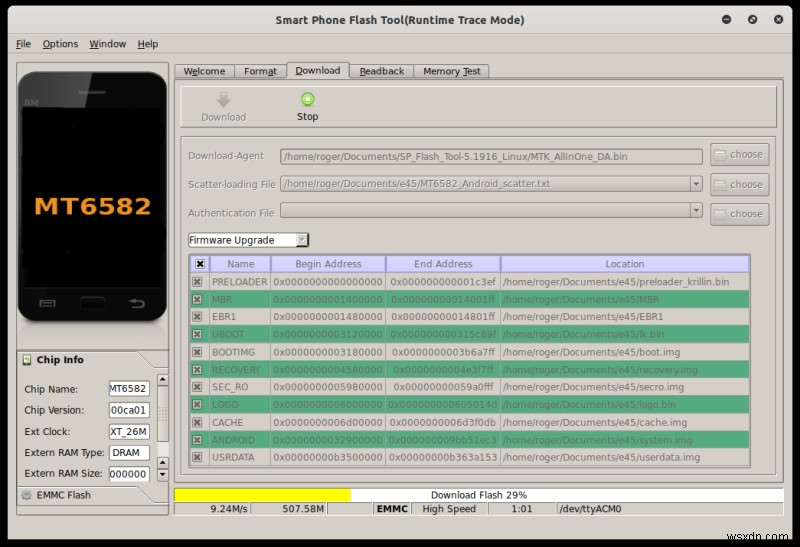Open the Options menu
This screenshot has width=800, height=547.
(x=60, y=44)
